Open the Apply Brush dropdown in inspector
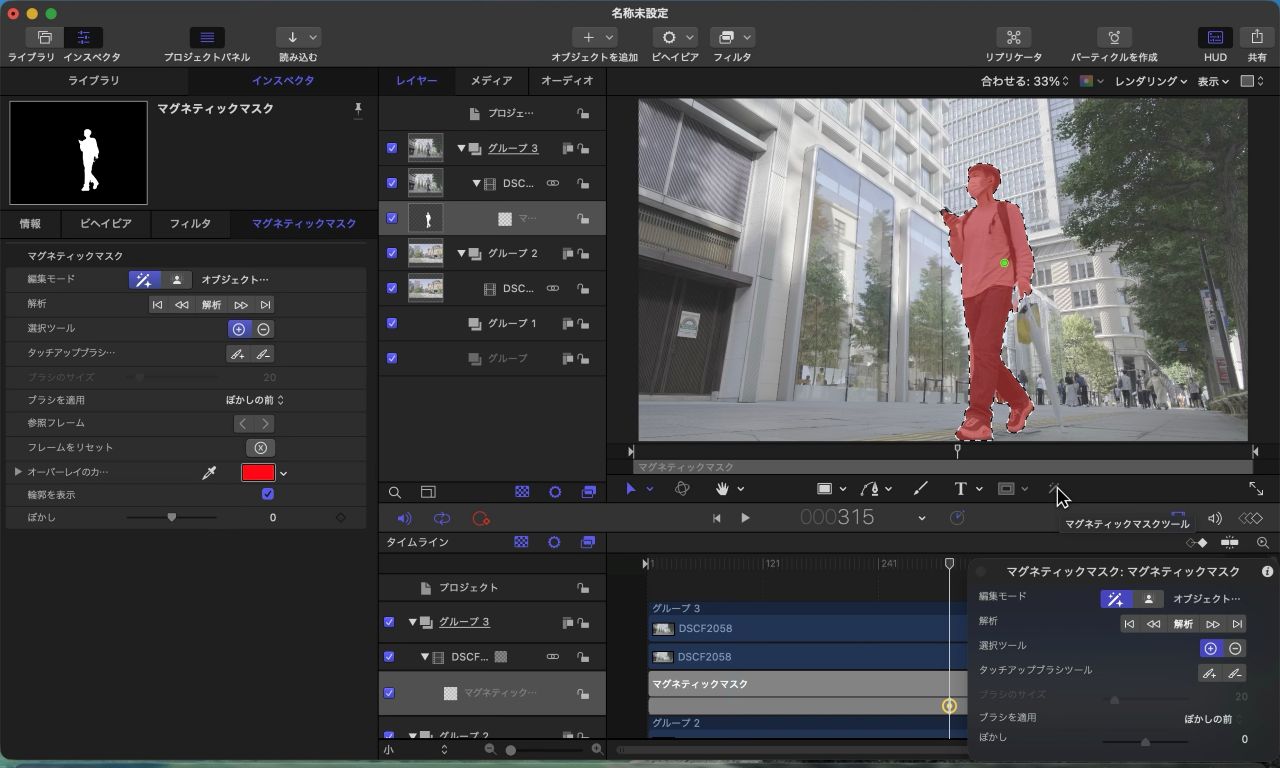Image resolution: width=1280 pixels, height=768 pixels. click(254, 400)
